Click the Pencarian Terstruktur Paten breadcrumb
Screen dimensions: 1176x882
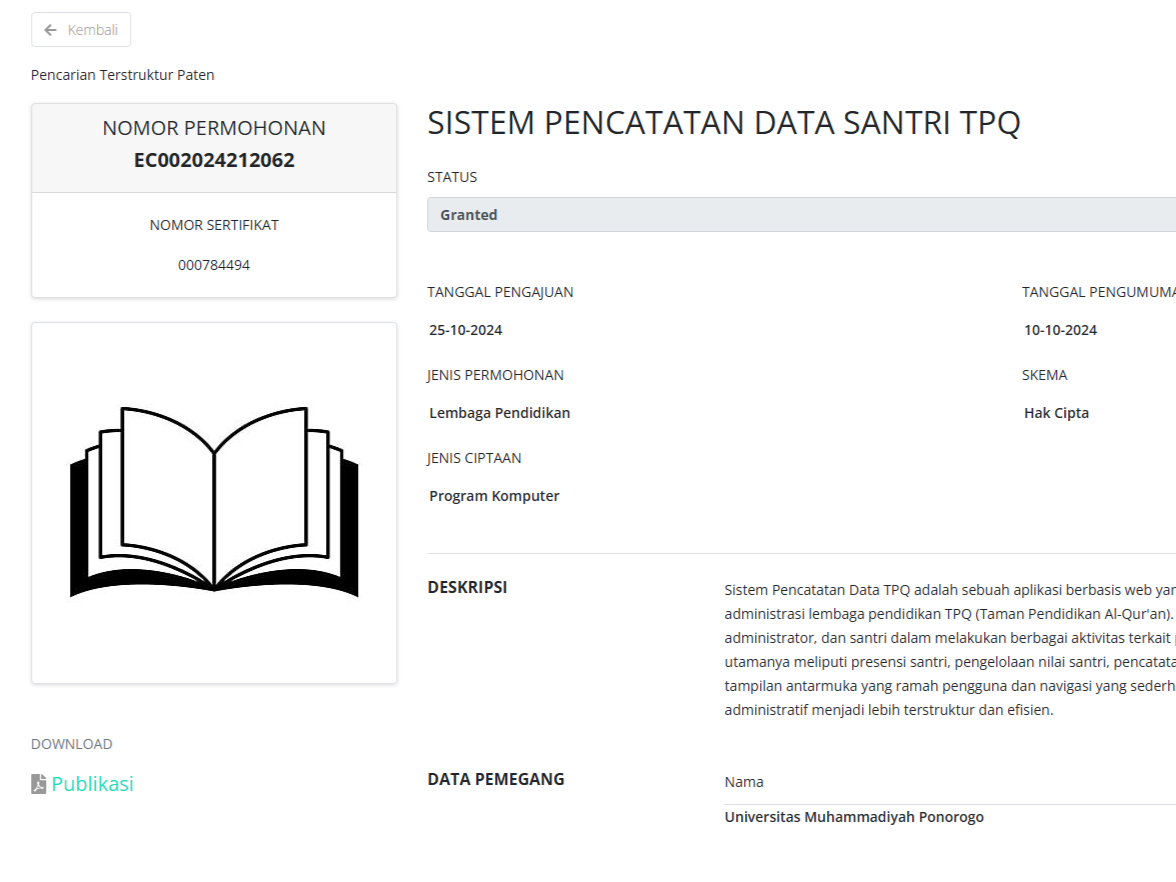pyautogui.click(x=122, y=74)
